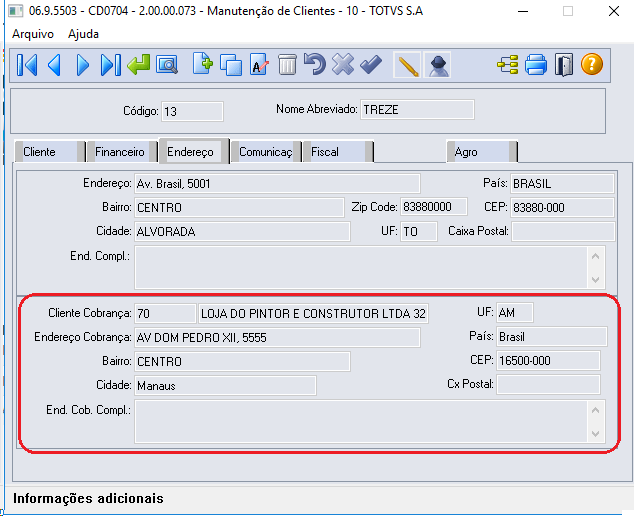Click the green go-to record arrow

tap(138, 65)
